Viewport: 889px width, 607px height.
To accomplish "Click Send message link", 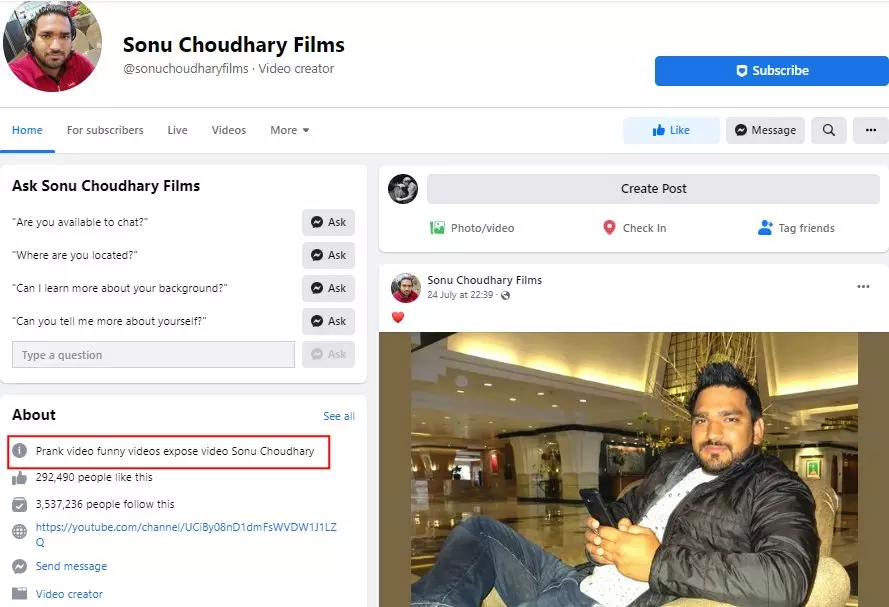I will point(71,566).
